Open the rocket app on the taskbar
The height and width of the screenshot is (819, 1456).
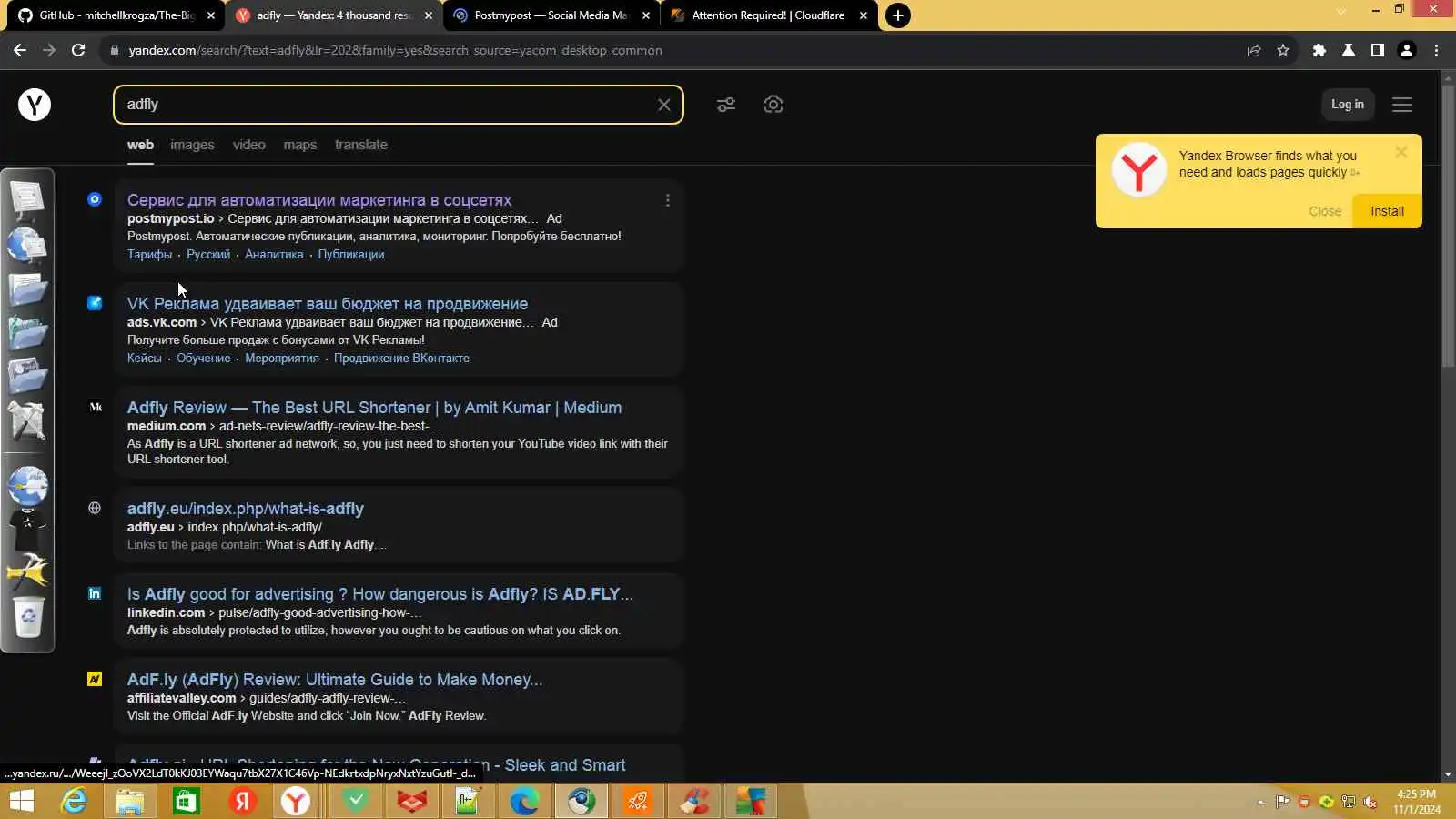click(x=638, y=801)
